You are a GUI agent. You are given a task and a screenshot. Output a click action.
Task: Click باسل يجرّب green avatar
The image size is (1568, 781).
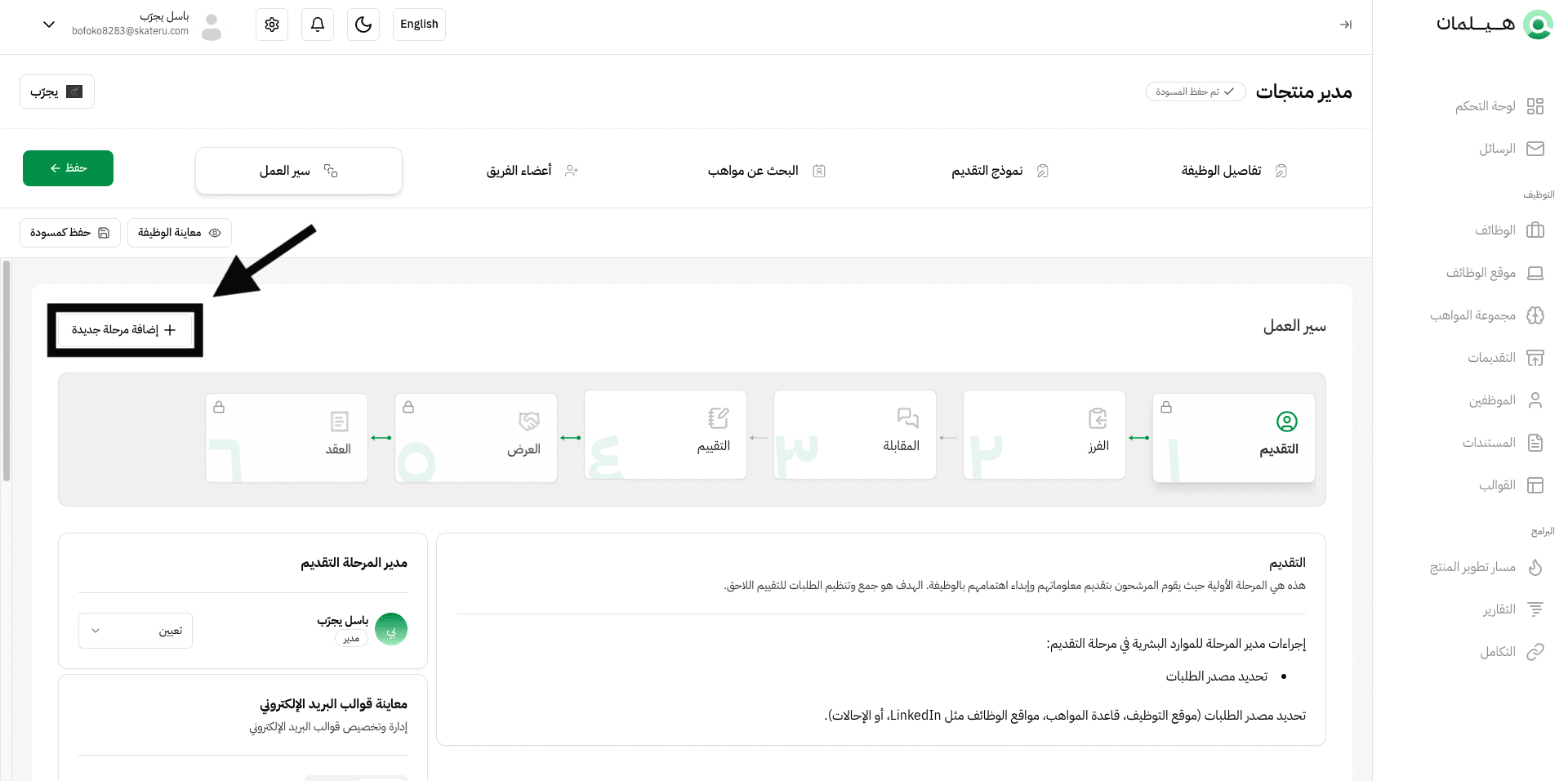click(x=391, y=629)
